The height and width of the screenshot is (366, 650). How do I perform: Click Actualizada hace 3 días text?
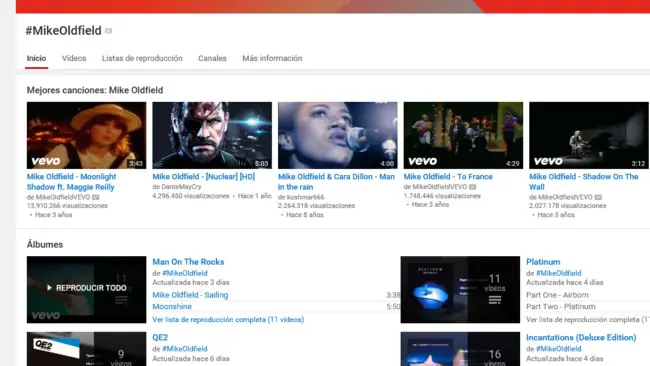pyautogui.click(x=191, y=283)
